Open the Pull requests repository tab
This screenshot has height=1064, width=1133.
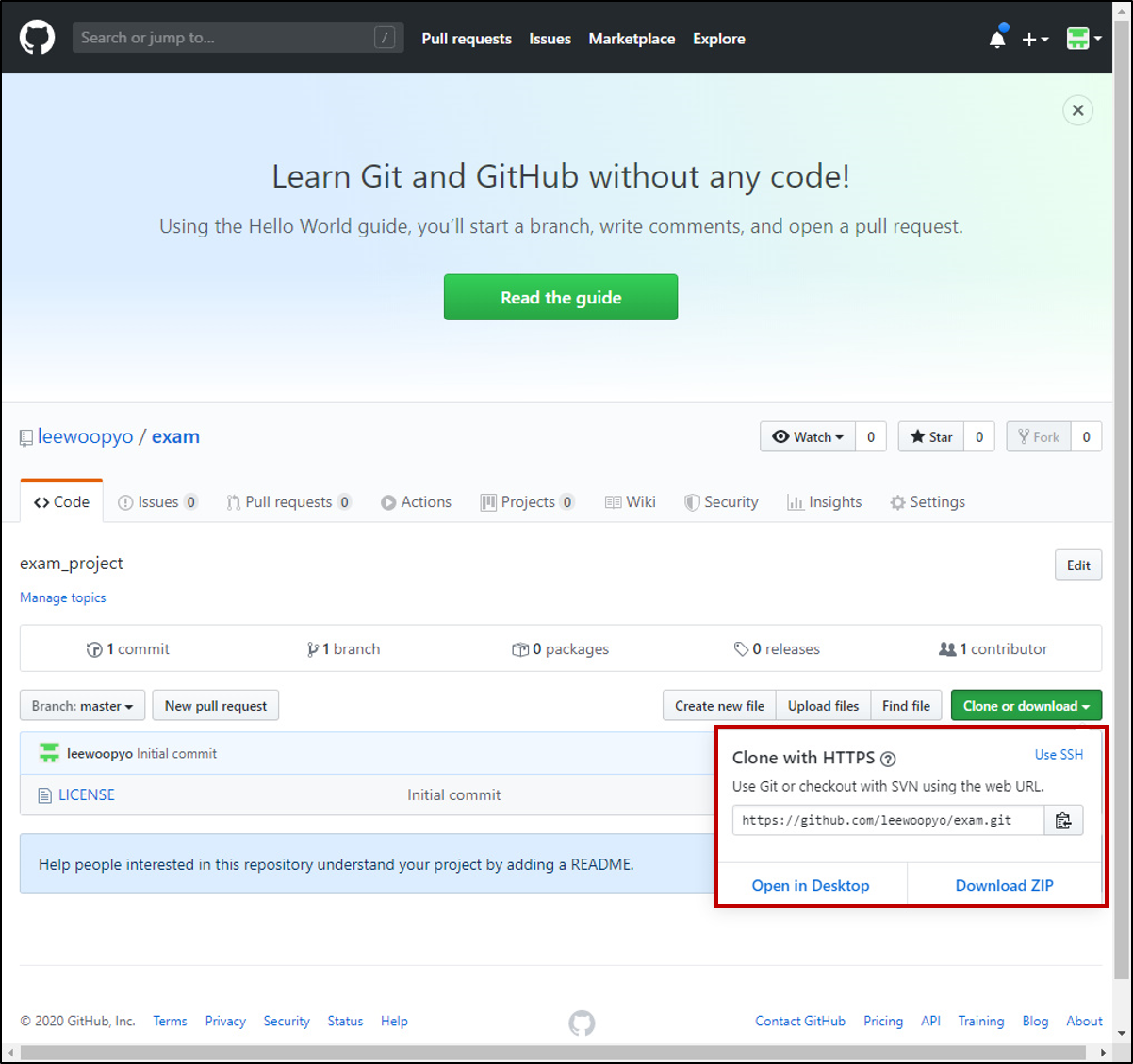288,502
